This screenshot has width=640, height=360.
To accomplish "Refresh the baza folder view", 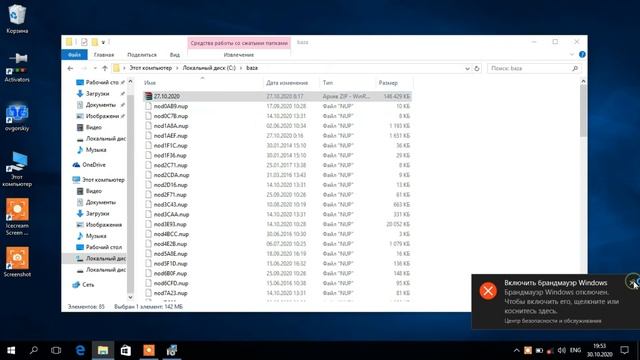I will pos(476,68).
